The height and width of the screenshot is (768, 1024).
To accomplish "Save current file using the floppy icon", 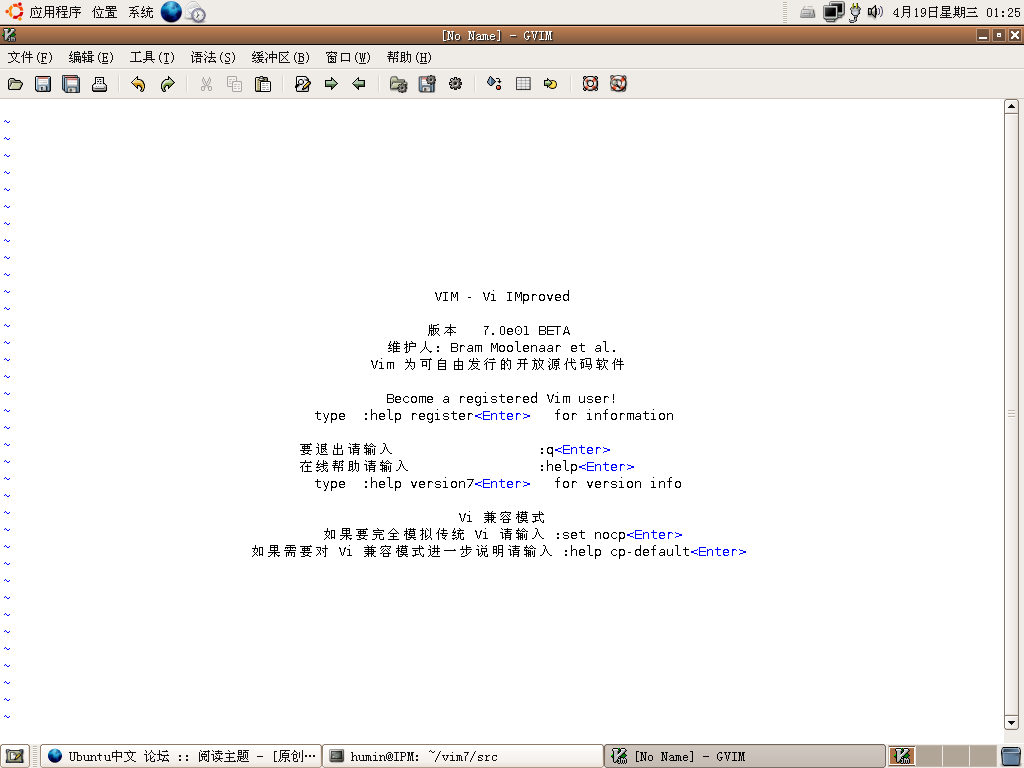I will click(43, 84).
